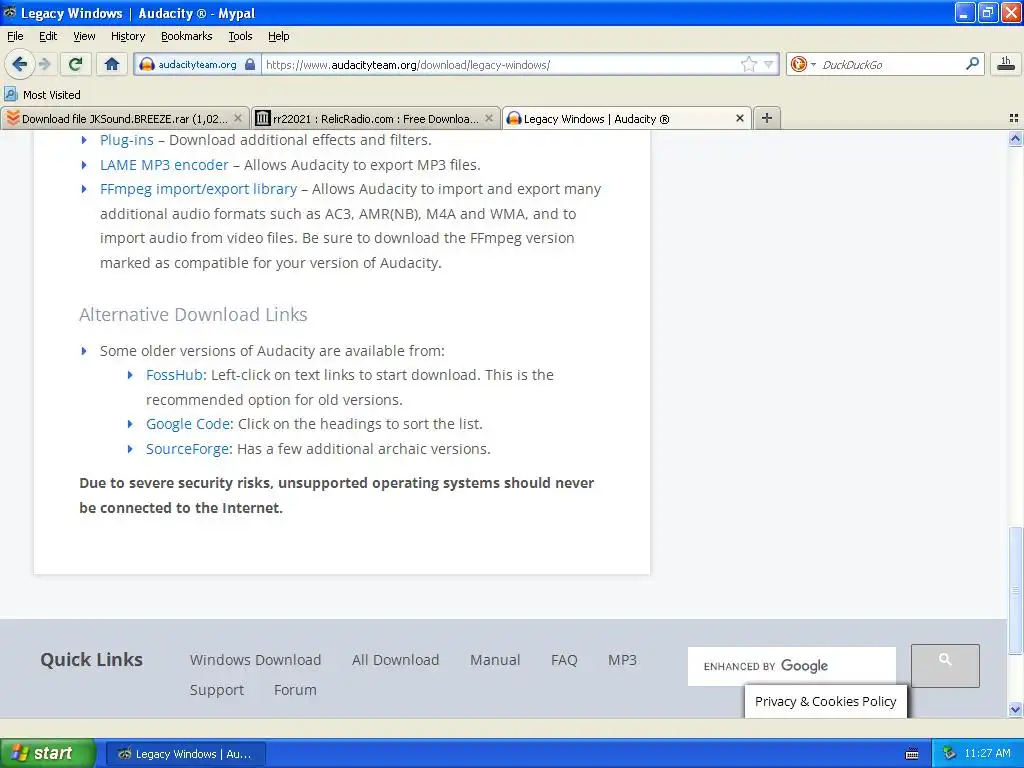Image resolution: width=1024 pixels, height=768 pixels.
Task: Open the FFmpeg import/export library link
Action: (x=199, y=189)
